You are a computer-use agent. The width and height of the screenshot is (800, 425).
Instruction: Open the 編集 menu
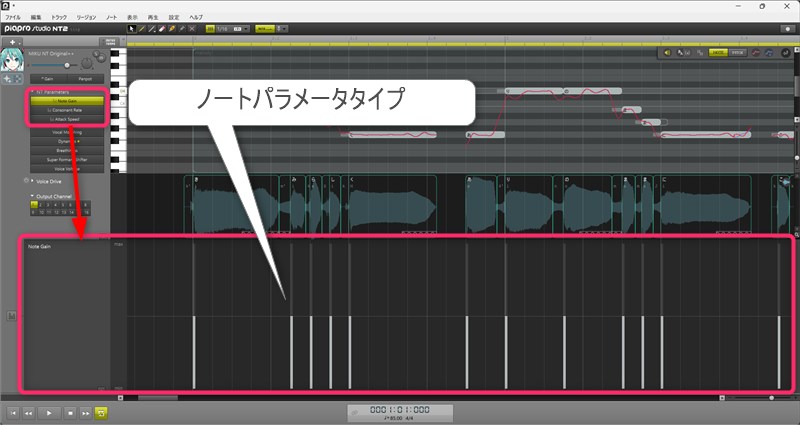pos(36,17)
